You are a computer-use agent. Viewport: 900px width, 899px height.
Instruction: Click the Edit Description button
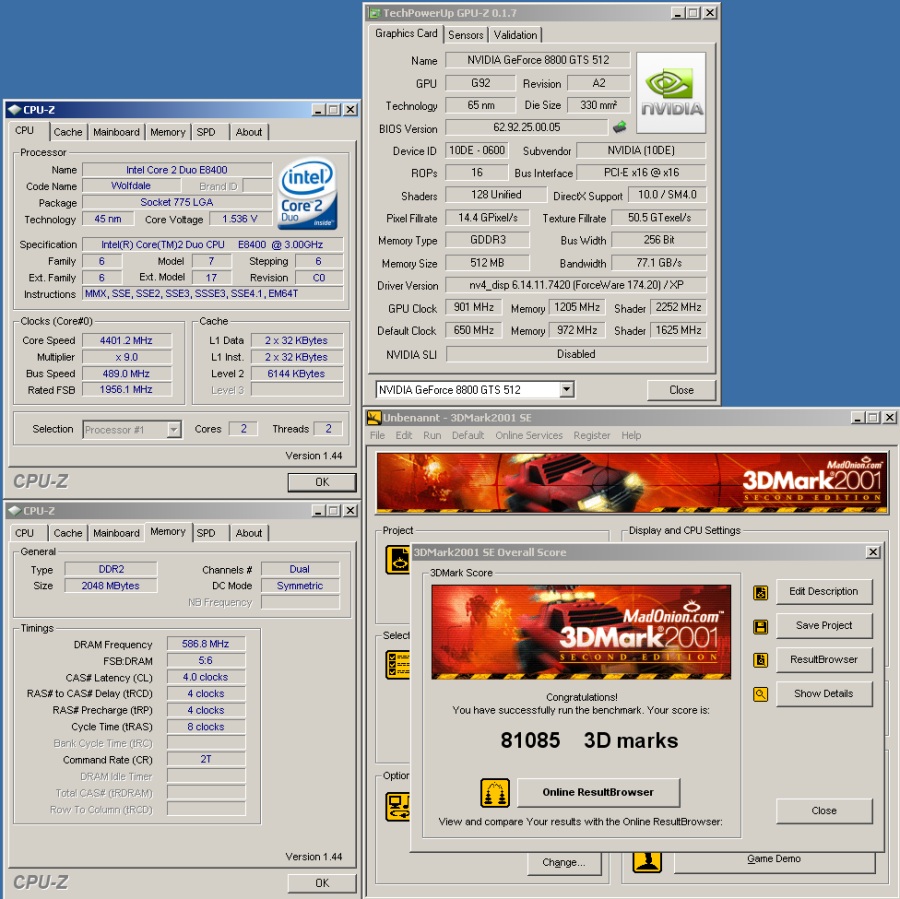(x=824, y=591)
